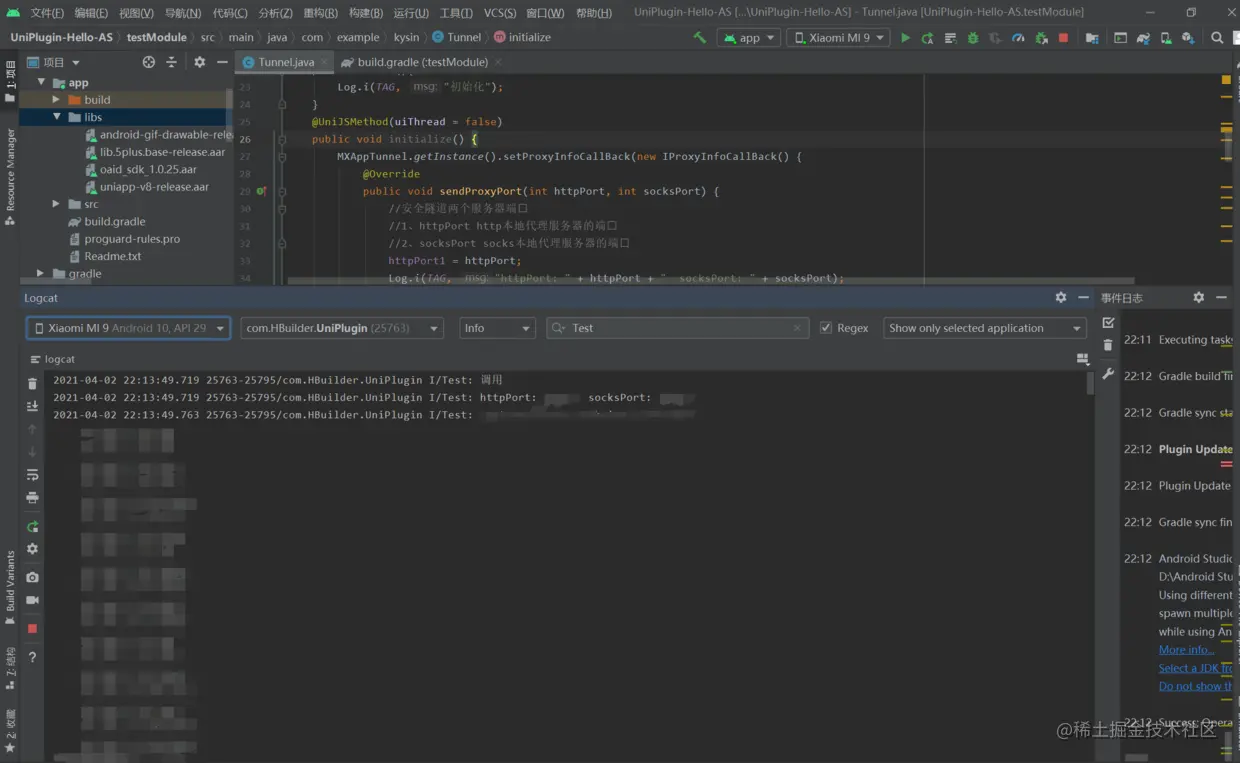Restart logcat using the green refresh icon
Viewport: 1240px width, 763px height.
32,526
